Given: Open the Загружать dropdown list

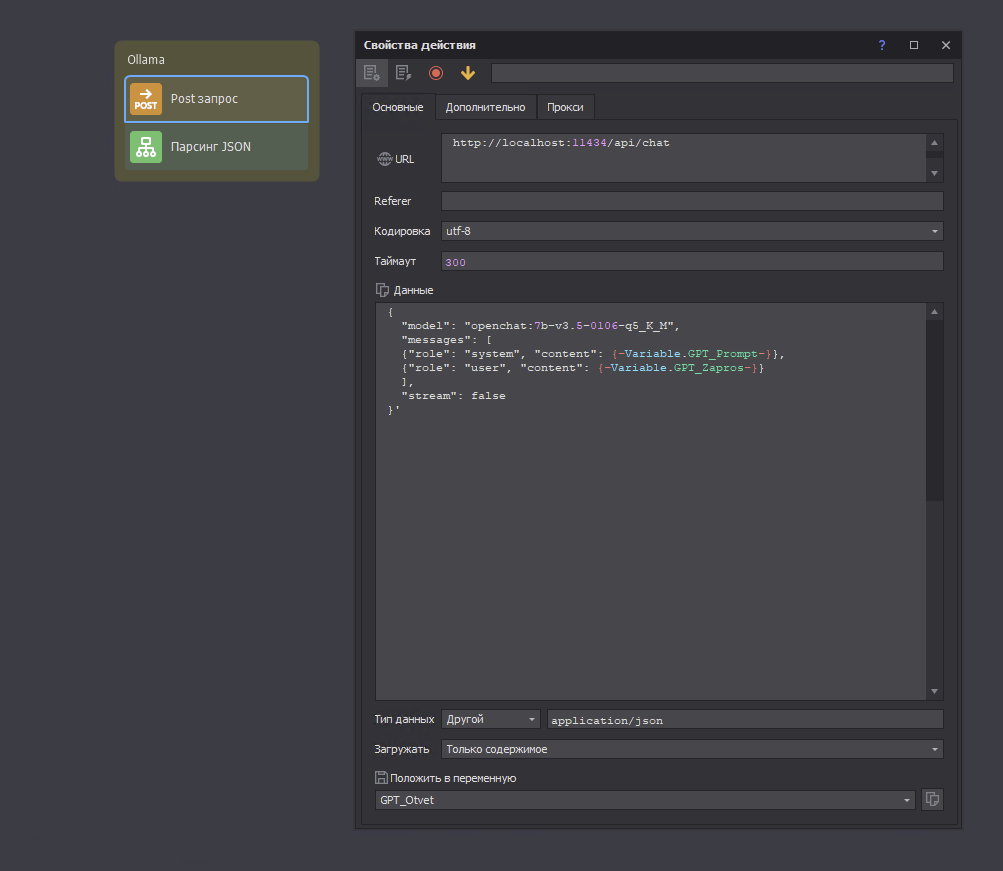Looking at the screenshot, I should [692, 749].
